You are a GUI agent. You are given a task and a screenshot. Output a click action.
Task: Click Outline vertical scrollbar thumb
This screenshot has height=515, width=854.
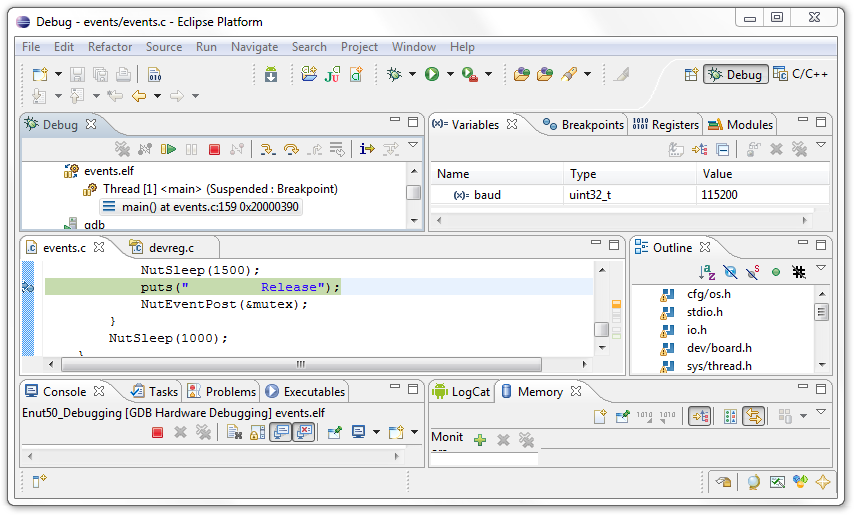point(822,312)
